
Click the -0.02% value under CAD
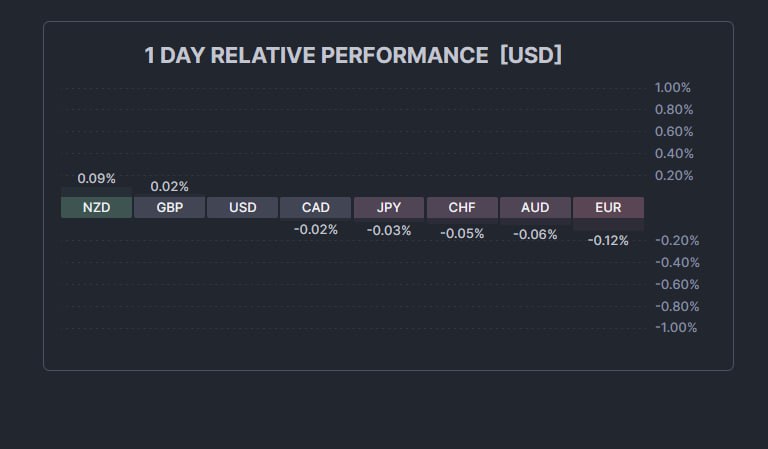[x=315, y=230]
